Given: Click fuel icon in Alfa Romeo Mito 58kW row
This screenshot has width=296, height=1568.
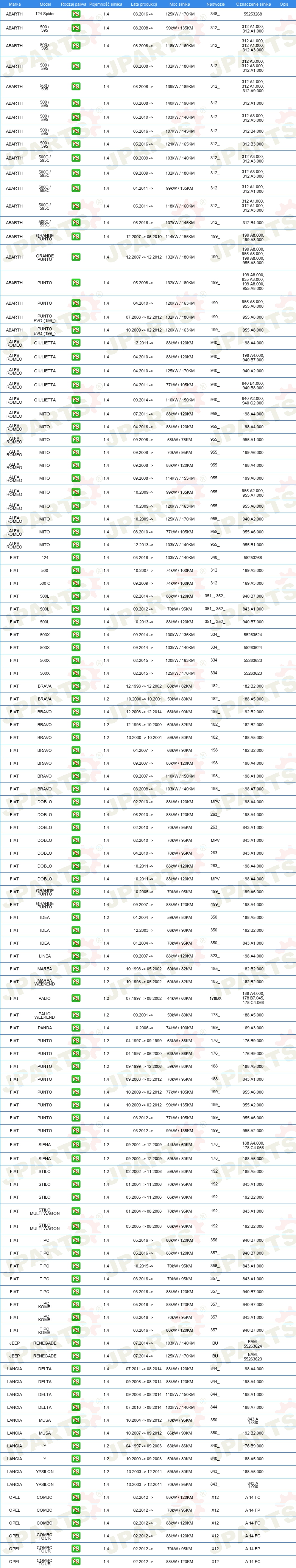Looking at the screenshot, I should pyautogui.click(x=76, y=440).
